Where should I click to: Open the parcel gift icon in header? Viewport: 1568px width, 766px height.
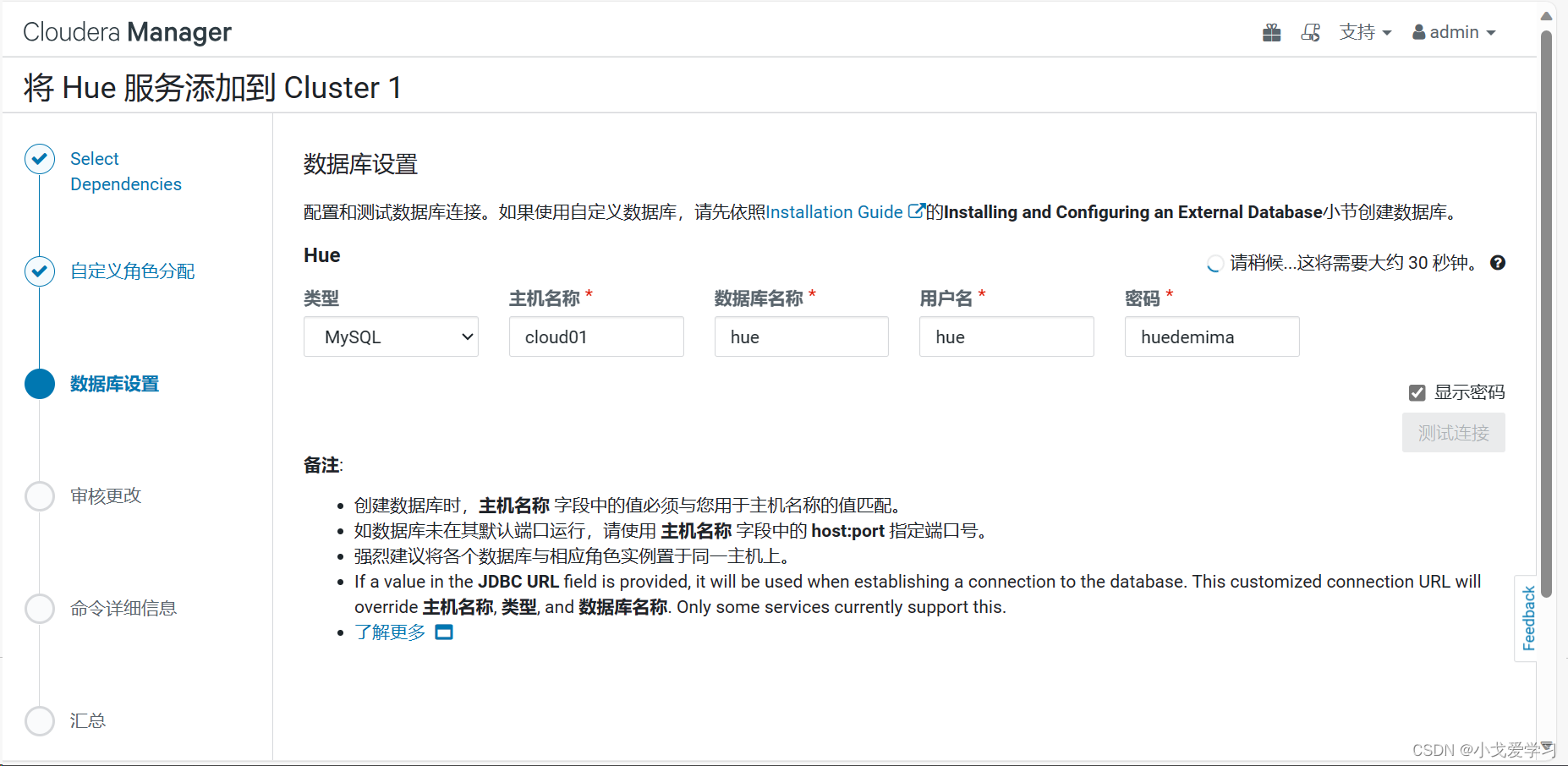click(x=1271, y=33)
